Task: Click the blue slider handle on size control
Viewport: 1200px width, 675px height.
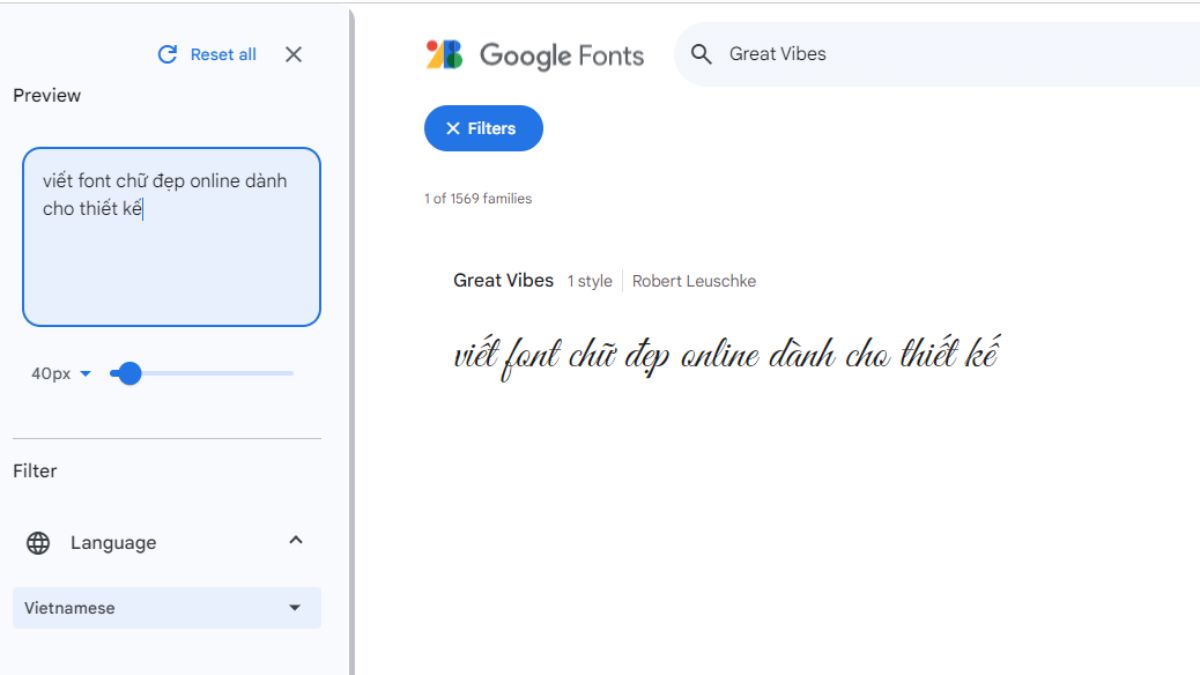Action: pyautogui.click(x=130, y=373)
